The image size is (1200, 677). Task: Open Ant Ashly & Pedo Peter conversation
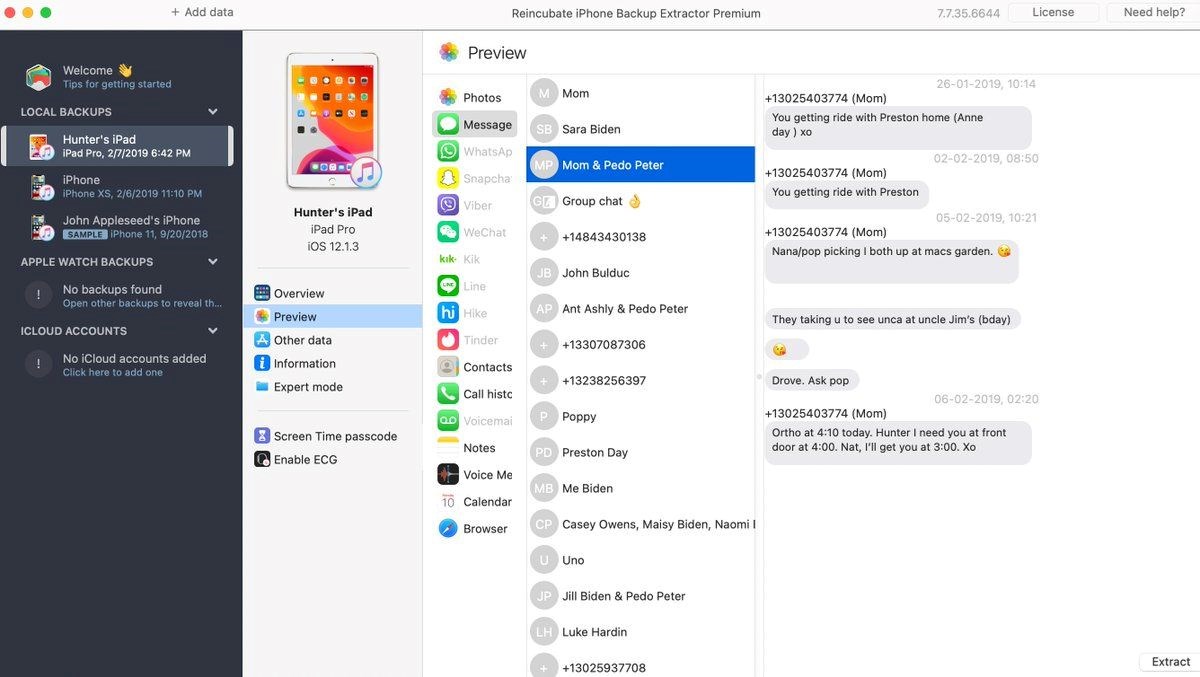click(x=641, y=309)
